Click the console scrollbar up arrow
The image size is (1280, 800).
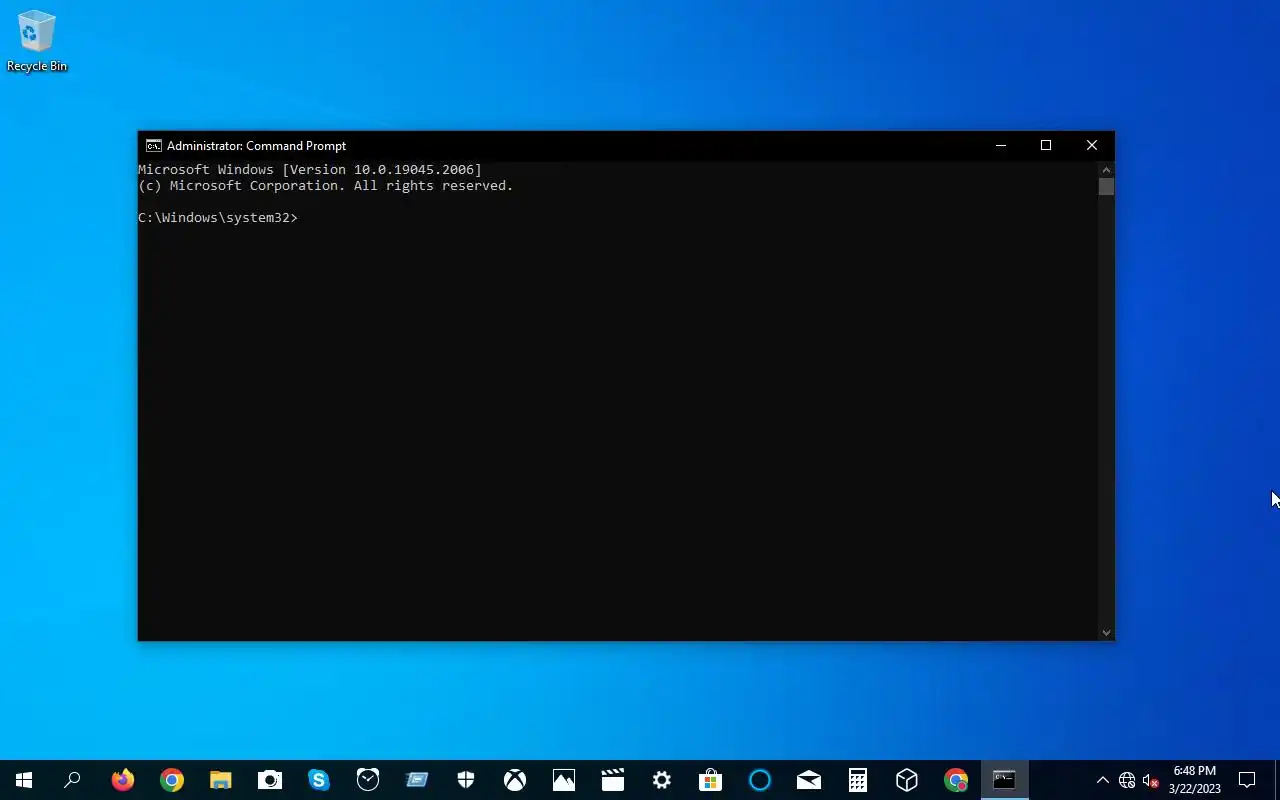pyautogui.click(x=1106, y=169)
